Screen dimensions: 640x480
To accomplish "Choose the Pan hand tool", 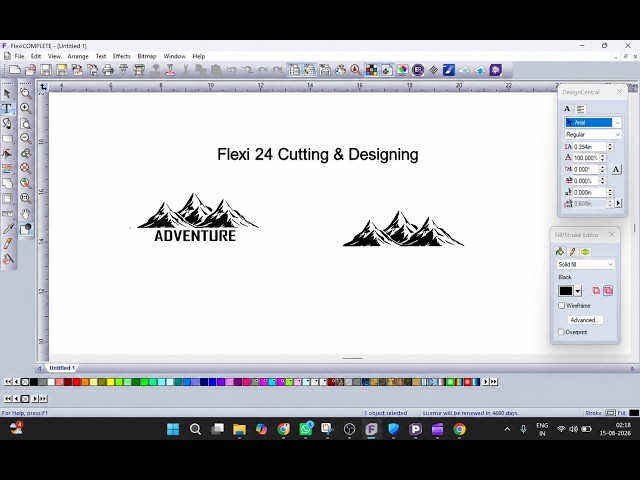I will pos(26,213).
